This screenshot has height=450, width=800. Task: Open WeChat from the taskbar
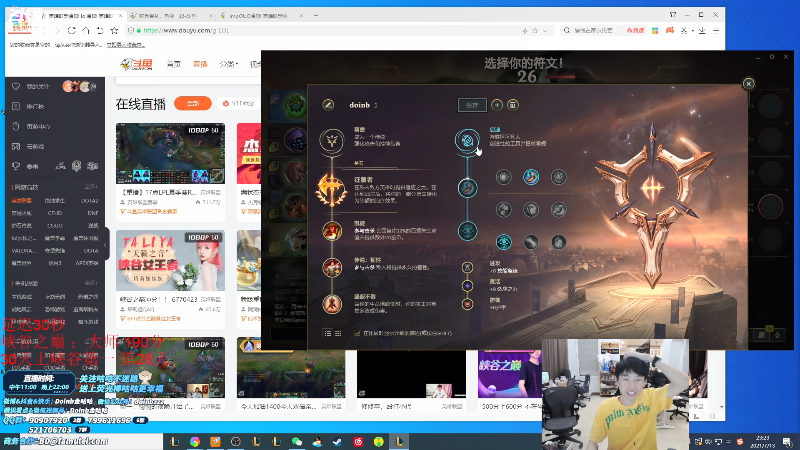(297, 441)
